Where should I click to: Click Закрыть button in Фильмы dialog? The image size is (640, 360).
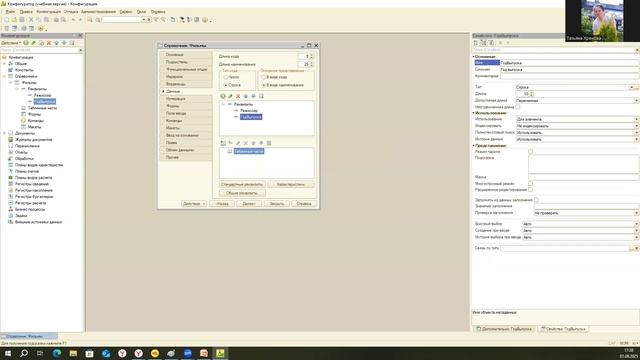click(x=276, y=204)
